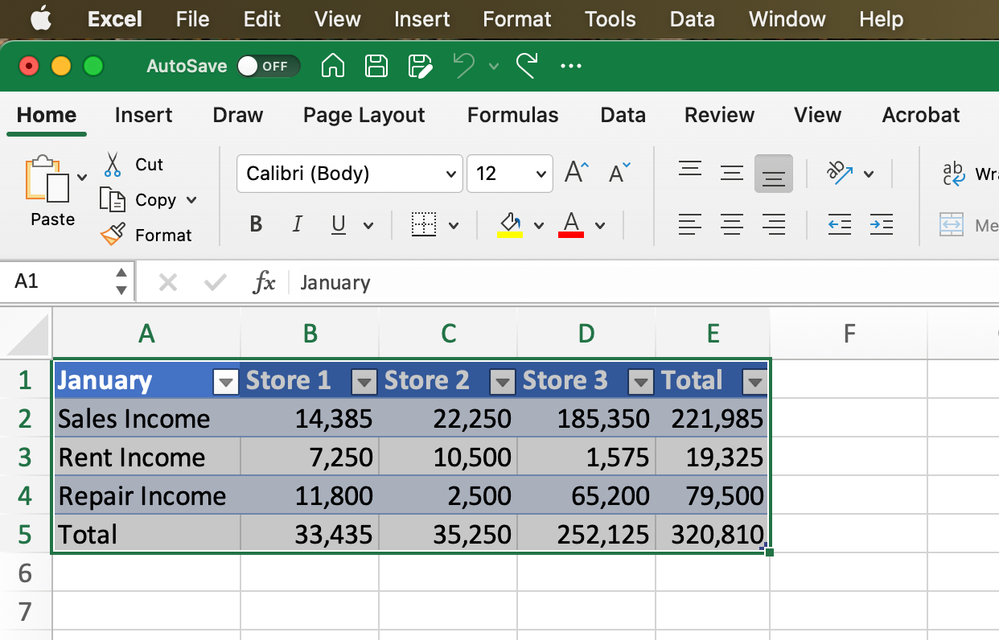Increase the indent
Viewport: 999px width, 640px height.
click(881, 224)
